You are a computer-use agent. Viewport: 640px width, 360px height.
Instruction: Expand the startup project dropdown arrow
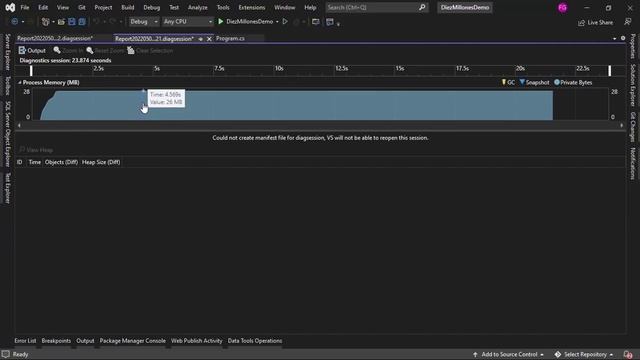point(277,22)
